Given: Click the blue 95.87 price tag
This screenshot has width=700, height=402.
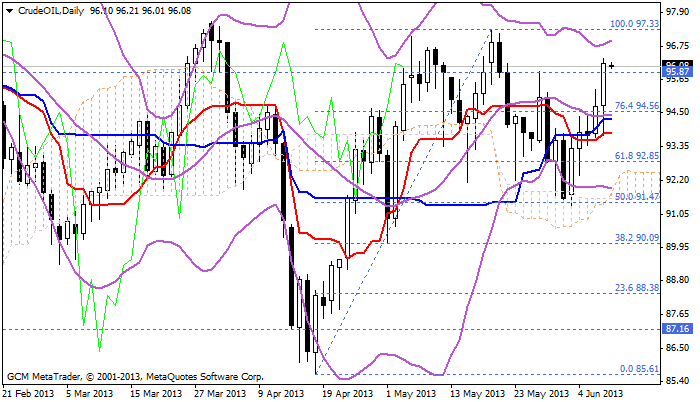Looking at the screenshot, I should [x=677, y=72].
